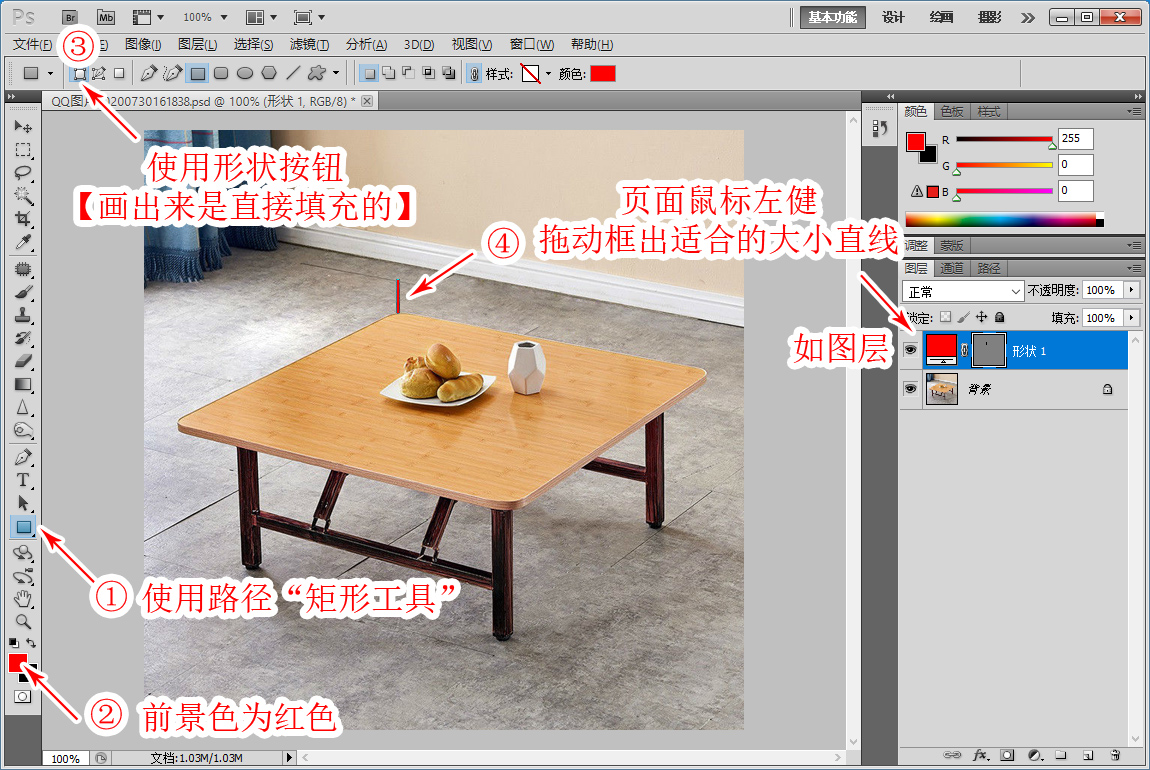Click the 颜色 red swatch in options bar

pos(603,73)
